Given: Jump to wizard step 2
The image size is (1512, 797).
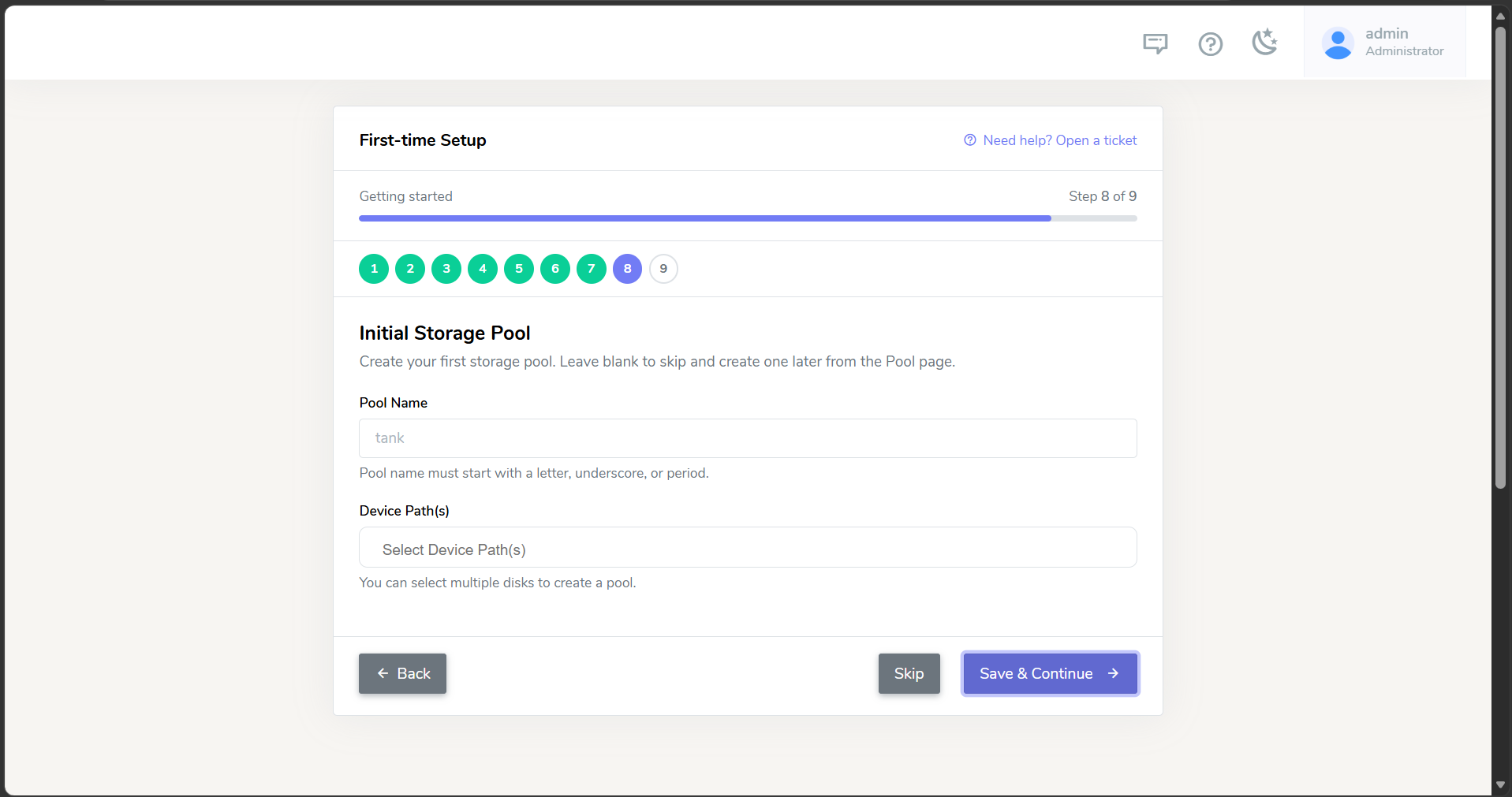Looking at the screenshot, I should (410, 269).
